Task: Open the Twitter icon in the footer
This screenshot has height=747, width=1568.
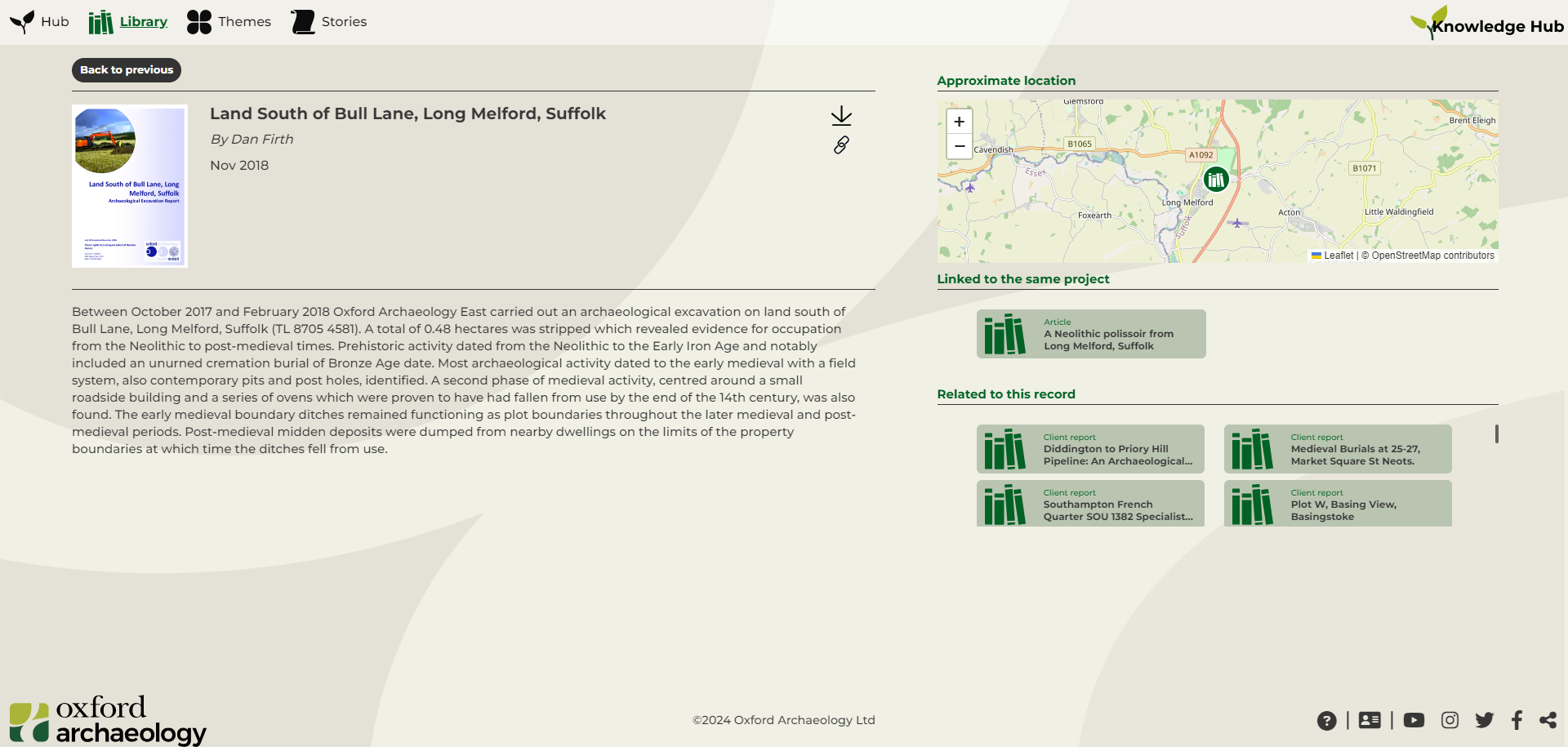Action: click(x=1485, y=720)
